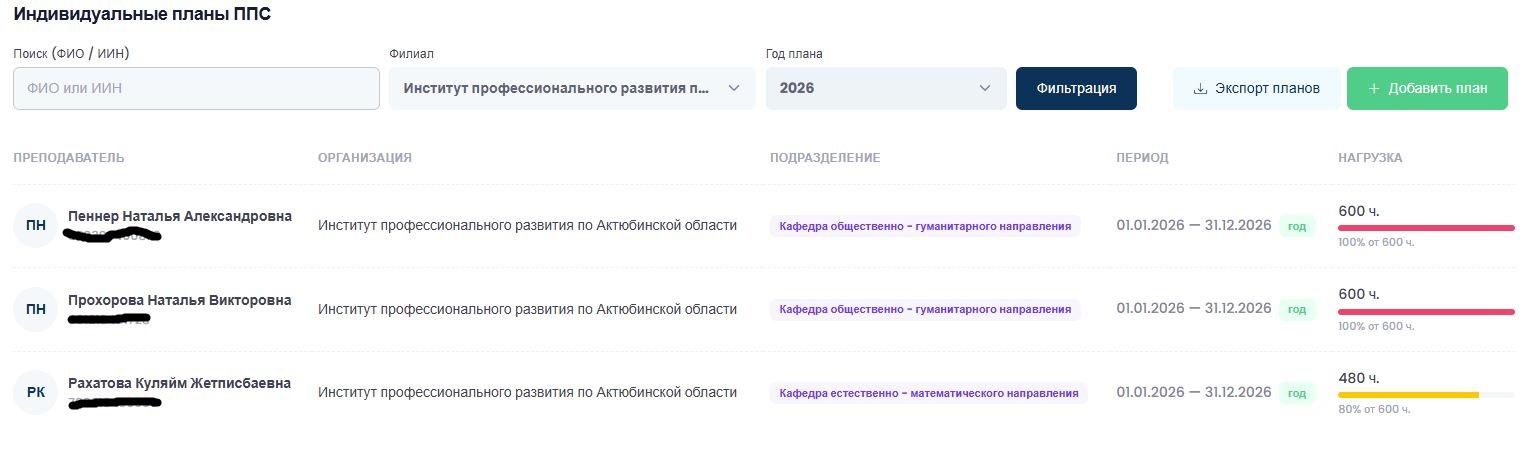Screen dimensions: 1528x450
Task: Click the год badge in Прохорова's row
Action: click(1297, 309)
